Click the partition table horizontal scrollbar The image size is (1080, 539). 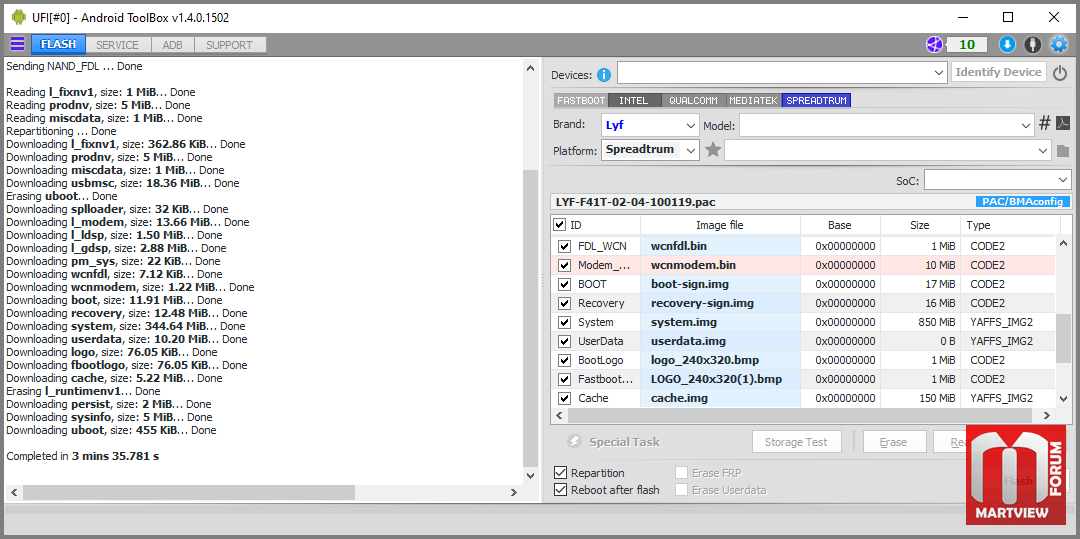point(800,416)
